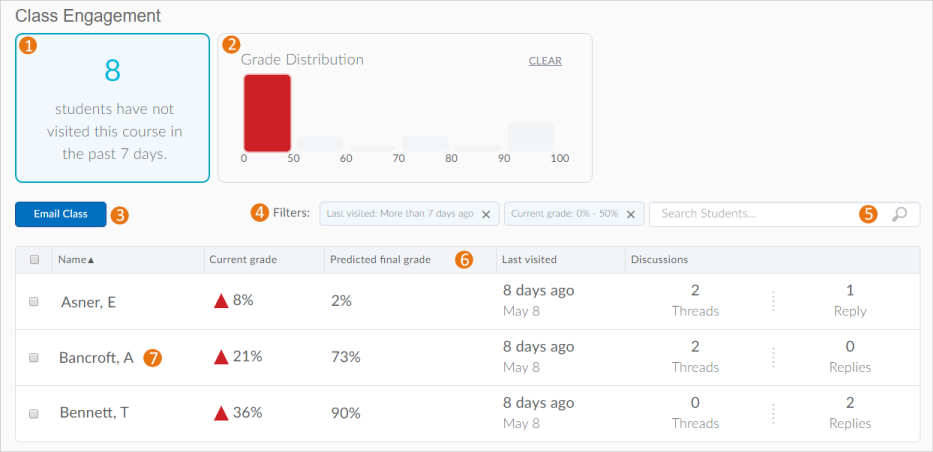This screenshot has height=452, width=933.
Task: Click the search magnifier icon
Action: [899, 214]
